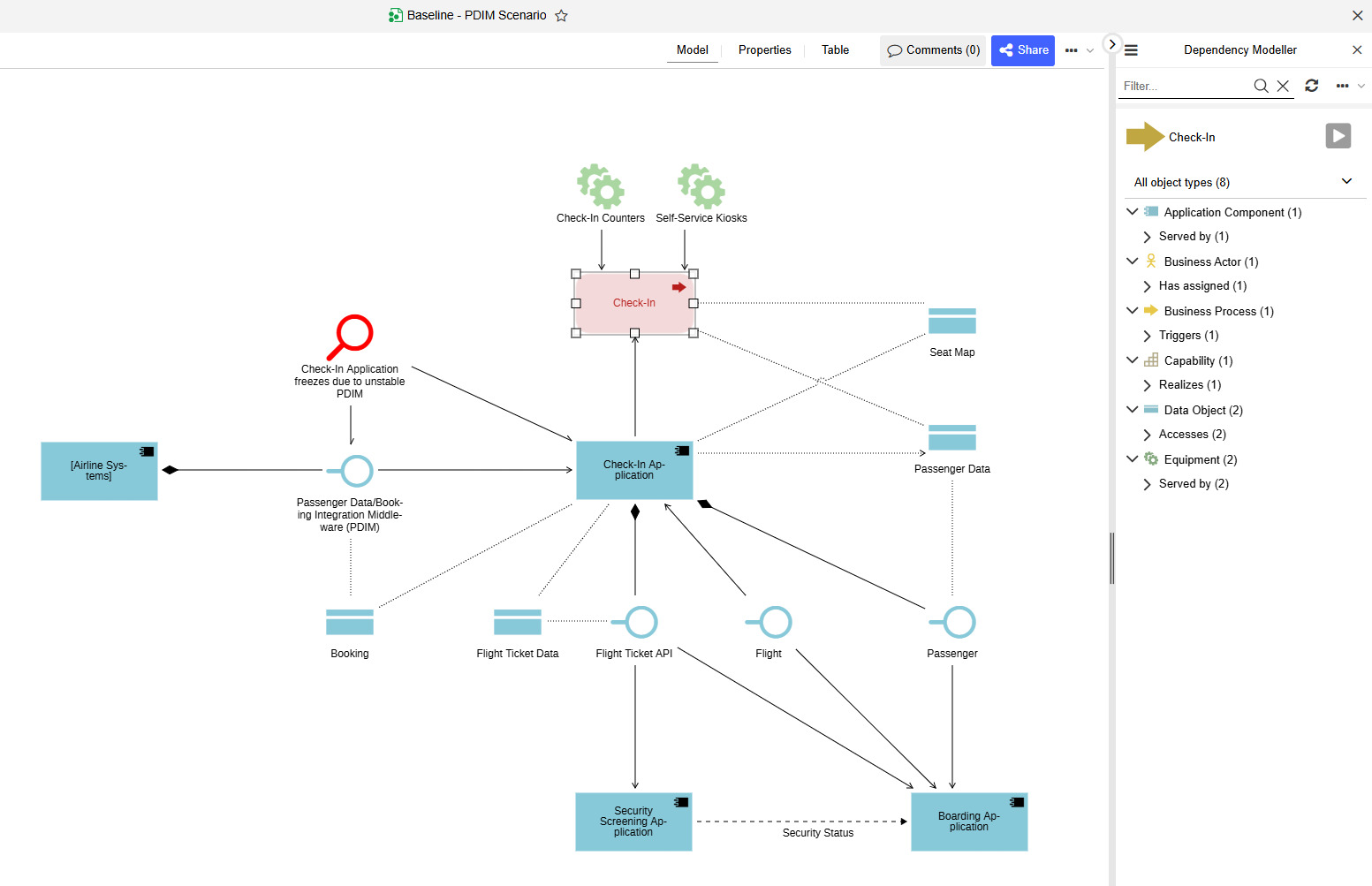Collapse the right panel with arrow toggle

click(1112, 44)
